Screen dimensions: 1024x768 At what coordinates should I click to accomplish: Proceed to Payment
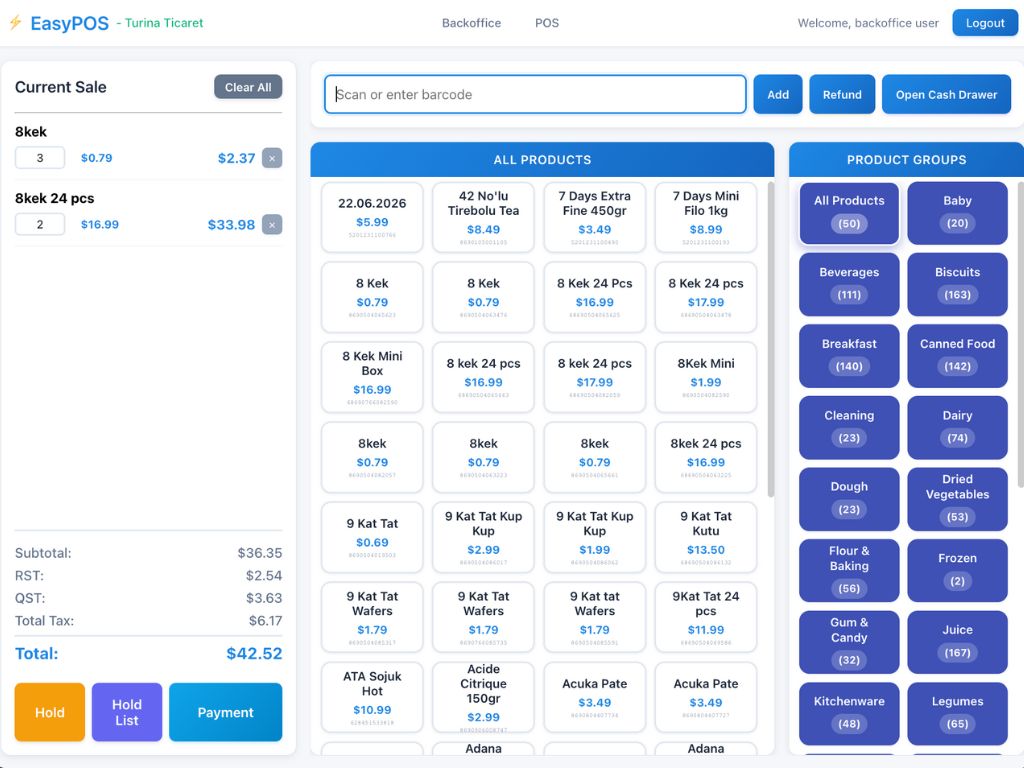pos(225,712)
